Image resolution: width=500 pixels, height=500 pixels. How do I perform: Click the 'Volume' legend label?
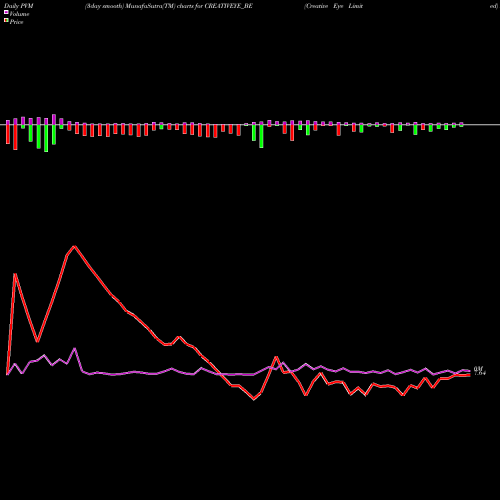[19, 14]
